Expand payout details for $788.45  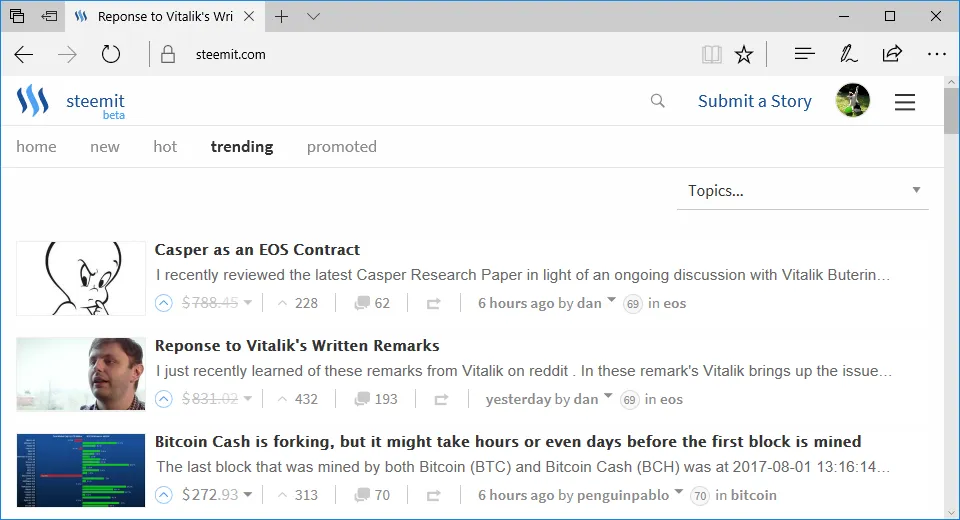[x=248, y=303]
